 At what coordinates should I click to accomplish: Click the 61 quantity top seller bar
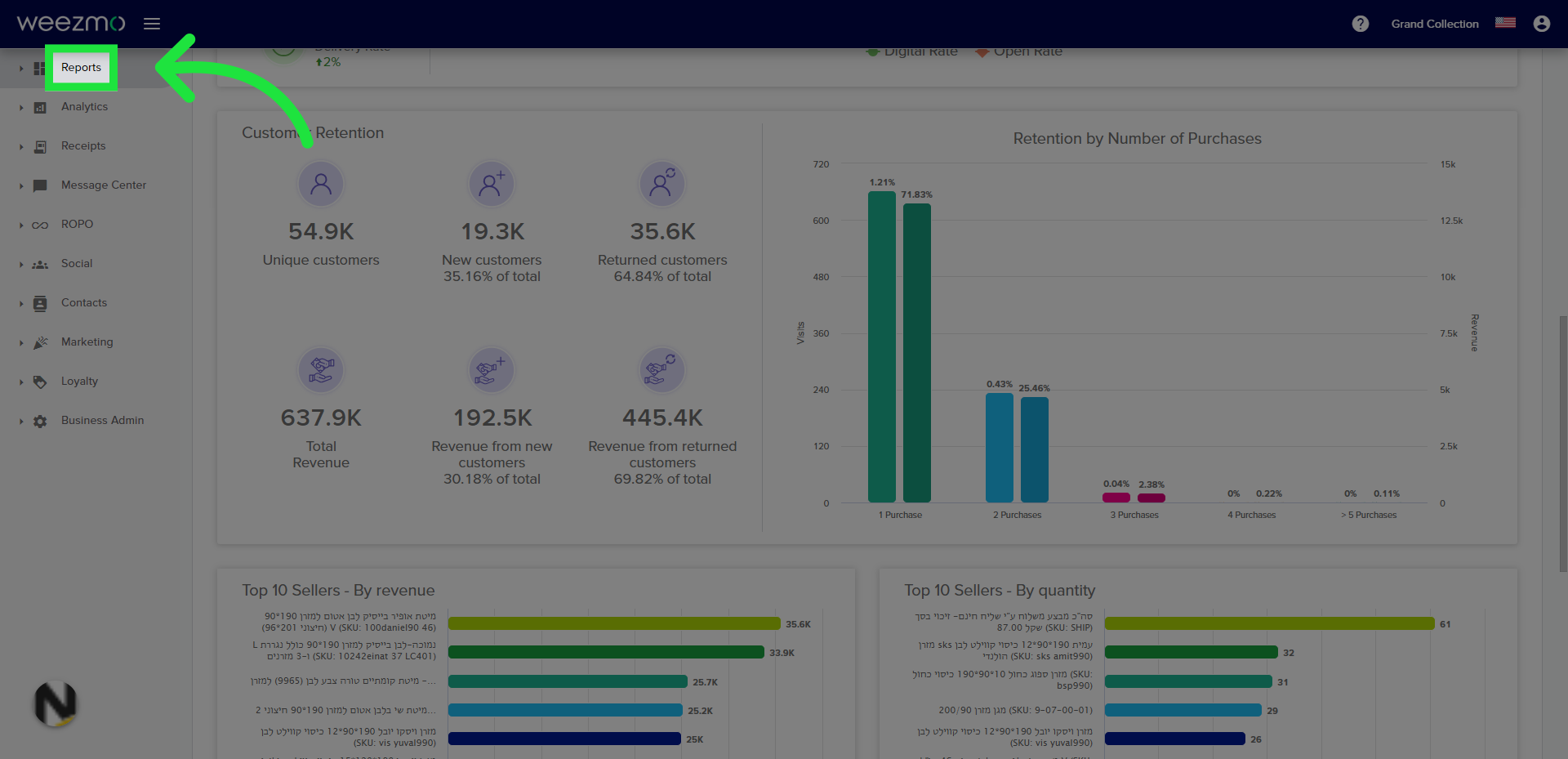1270,623
